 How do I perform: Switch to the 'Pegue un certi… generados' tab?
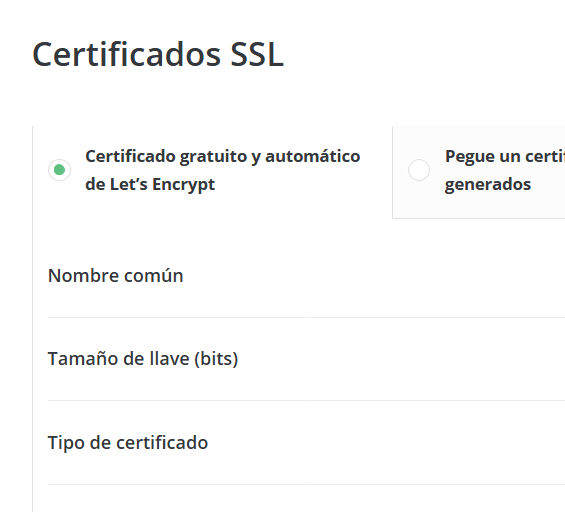pos(479,172)
